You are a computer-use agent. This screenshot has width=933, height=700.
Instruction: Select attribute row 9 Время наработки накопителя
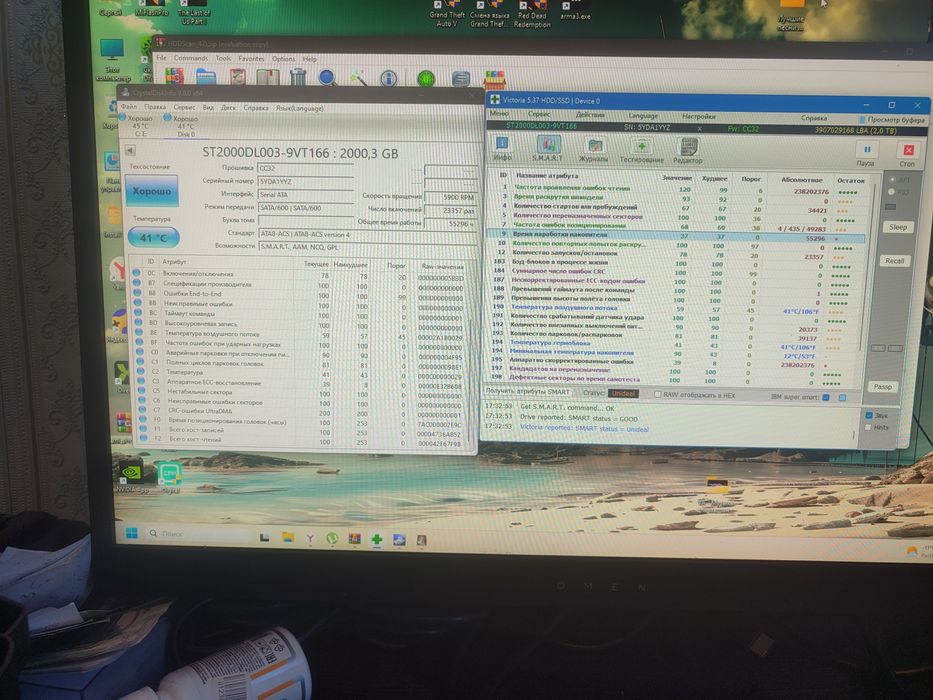coord(675,236)
